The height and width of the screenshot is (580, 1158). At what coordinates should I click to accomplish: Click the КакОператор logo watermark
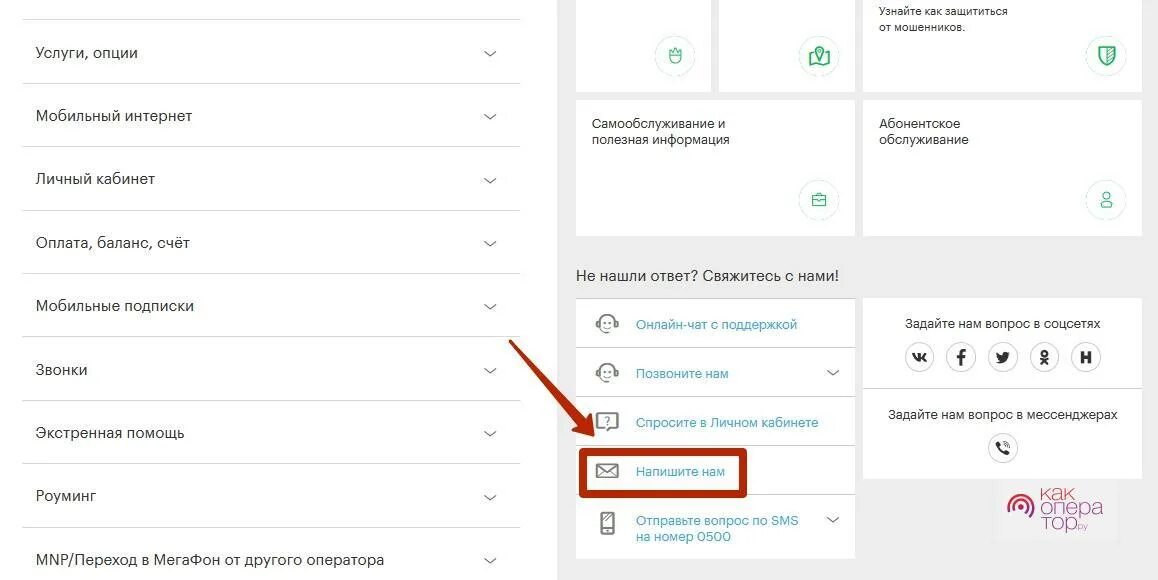1055,509
